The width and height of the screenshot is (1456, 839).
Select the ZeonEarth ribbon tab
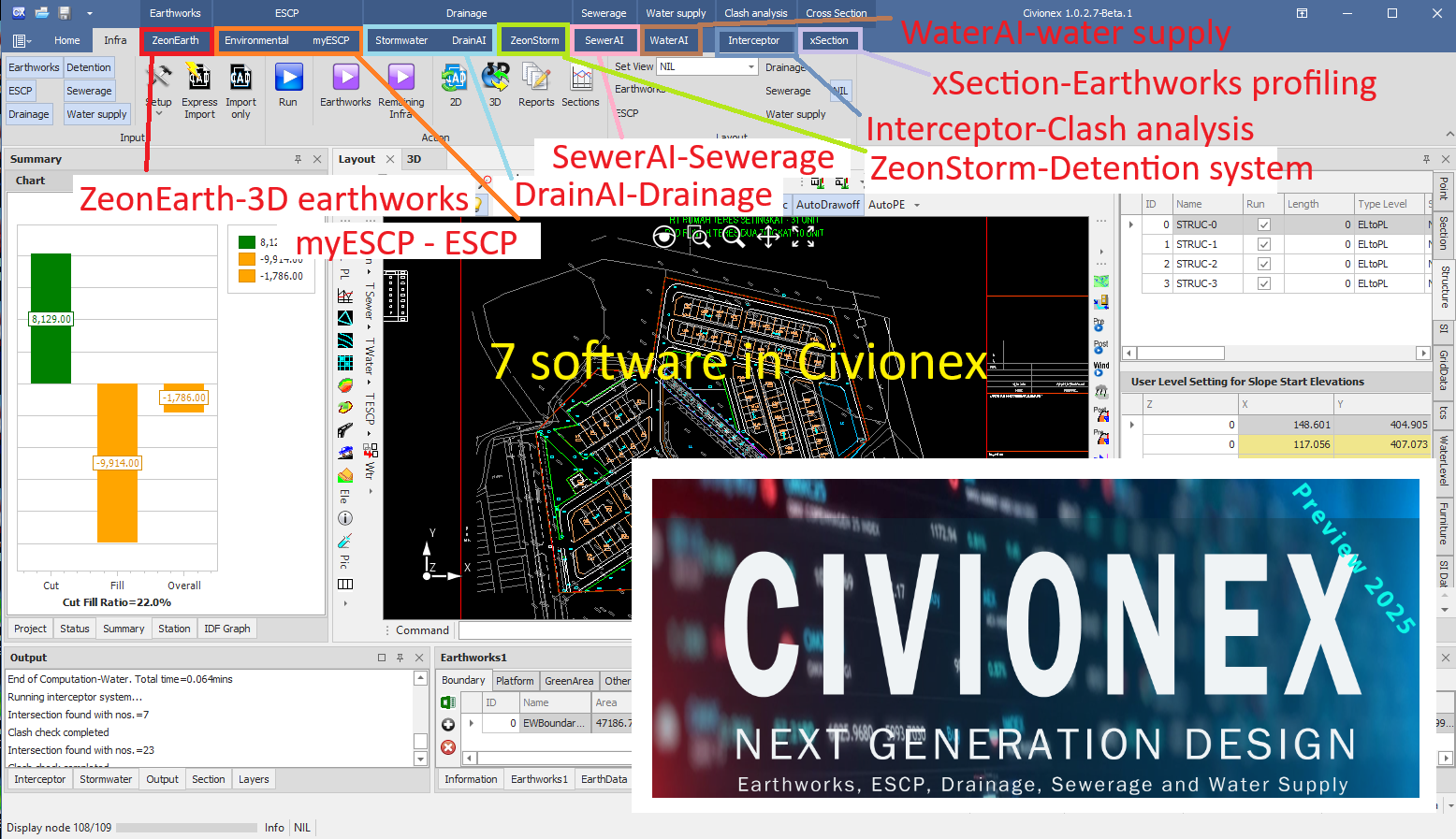(175, 40)
